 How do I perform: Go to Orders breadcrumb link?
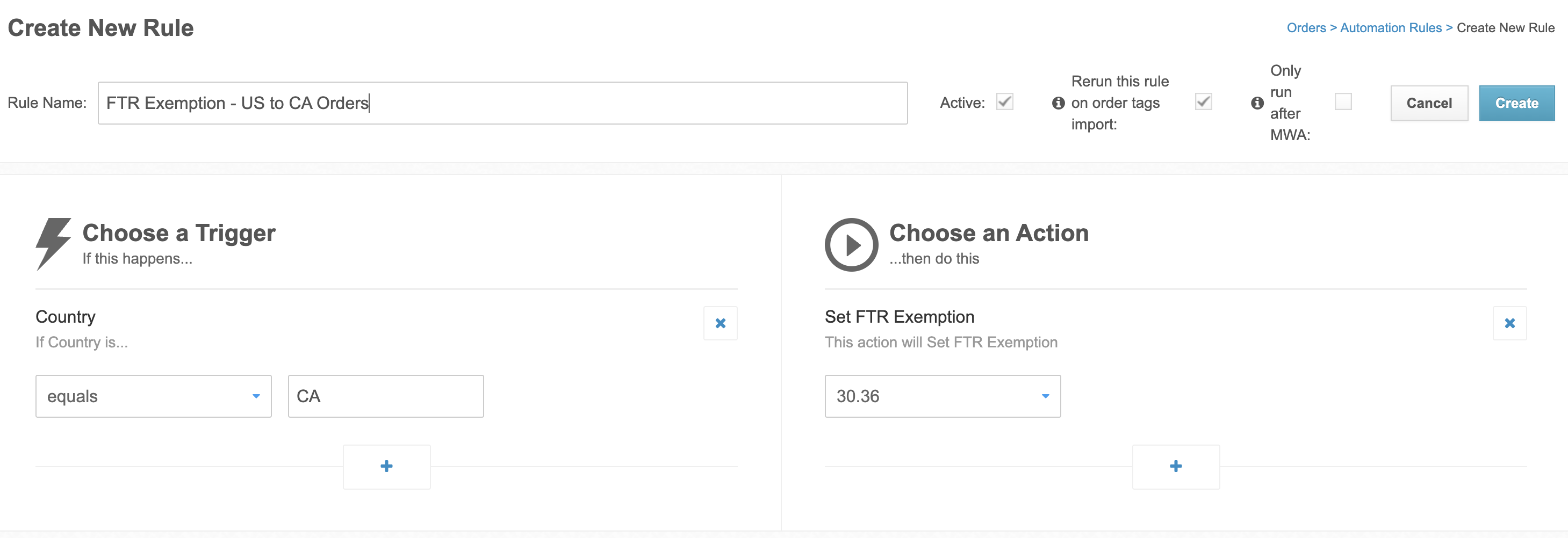coord(1306,28)
